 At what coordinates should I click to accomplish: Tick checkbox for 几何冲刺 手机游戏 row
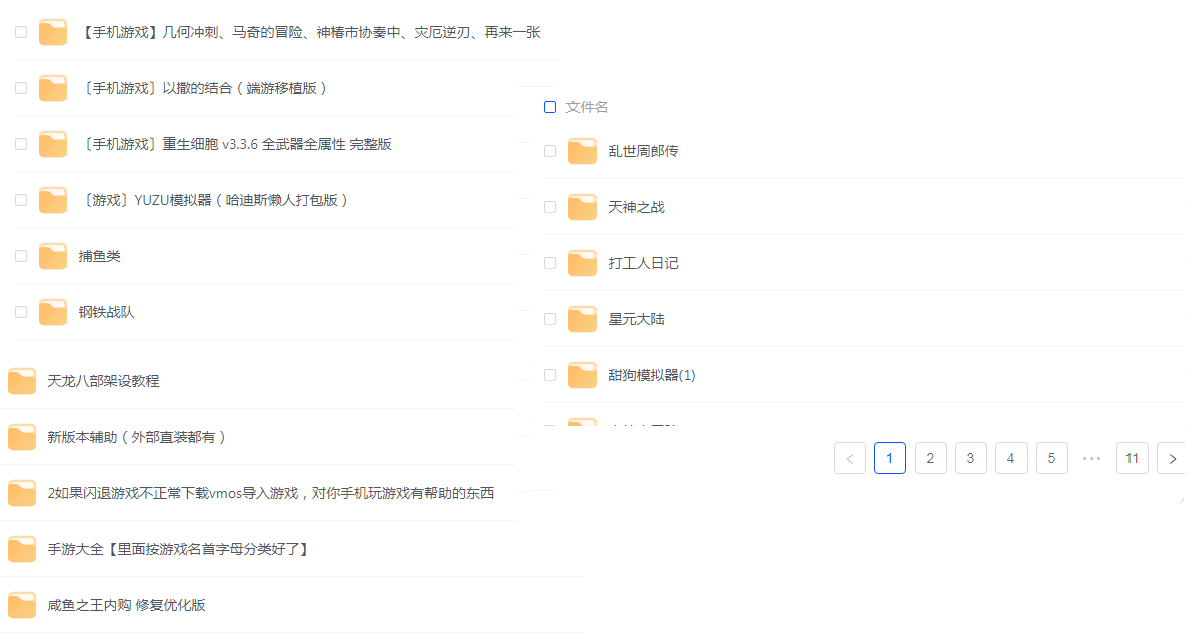point(21,32)
